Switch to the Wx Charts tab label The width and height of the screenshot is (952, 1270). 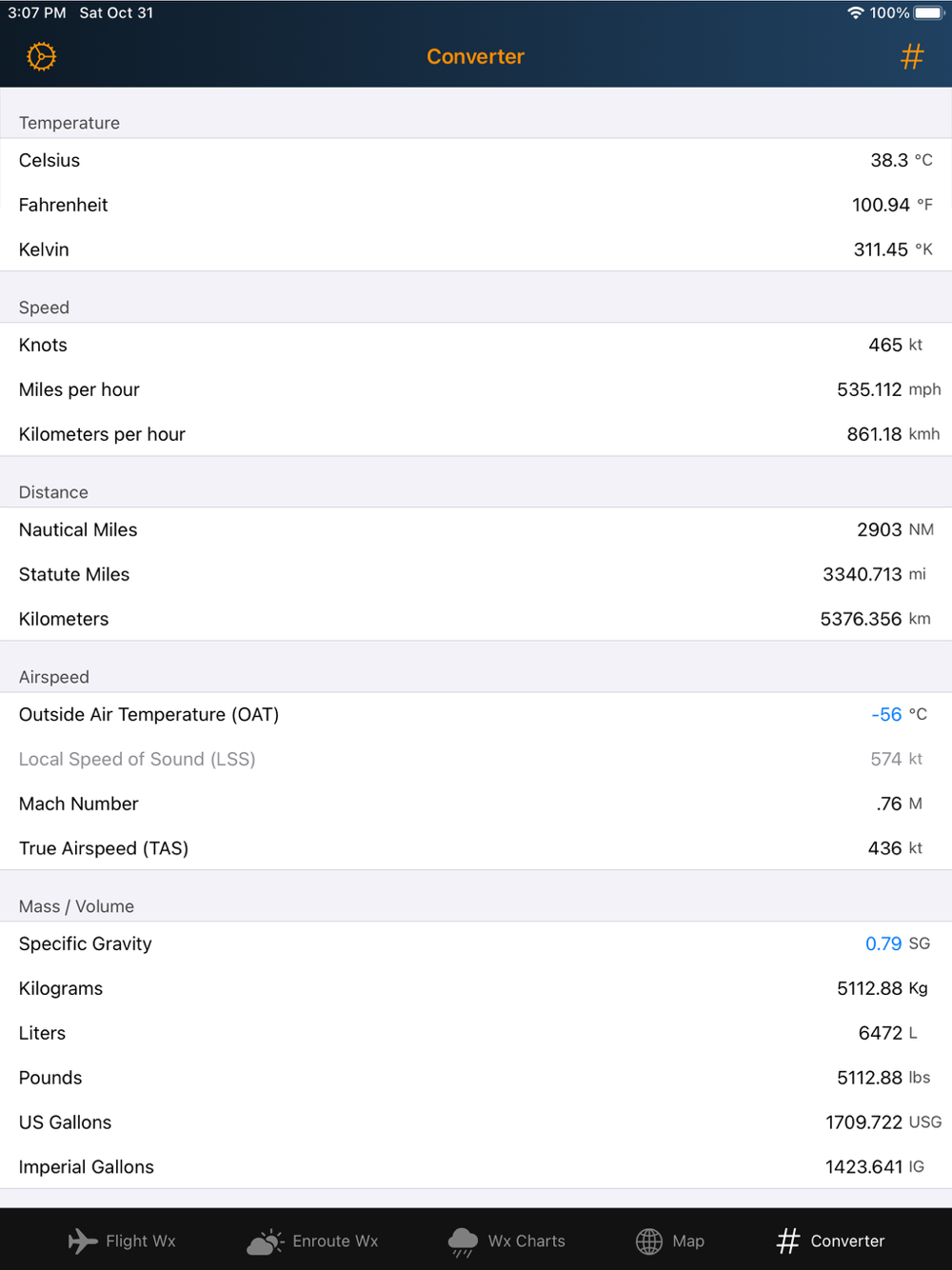point(526,1240)
